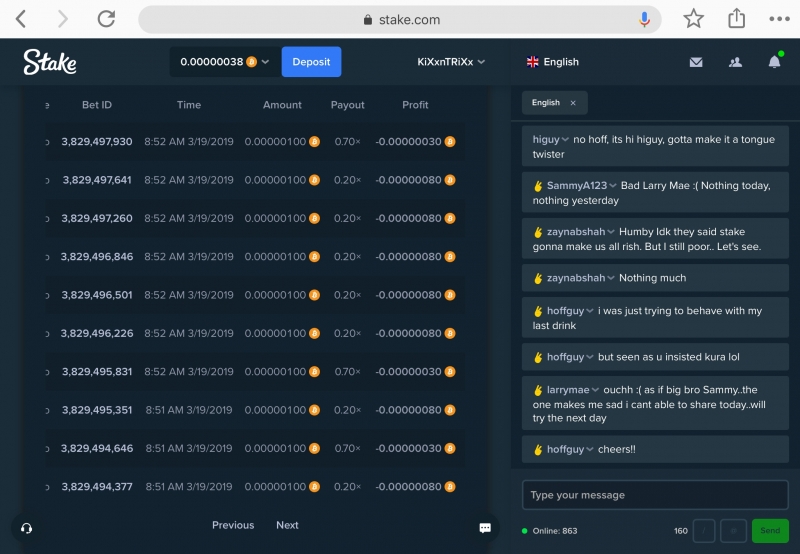Click the Next page link
800x554 pixels.
coord(287,525)
